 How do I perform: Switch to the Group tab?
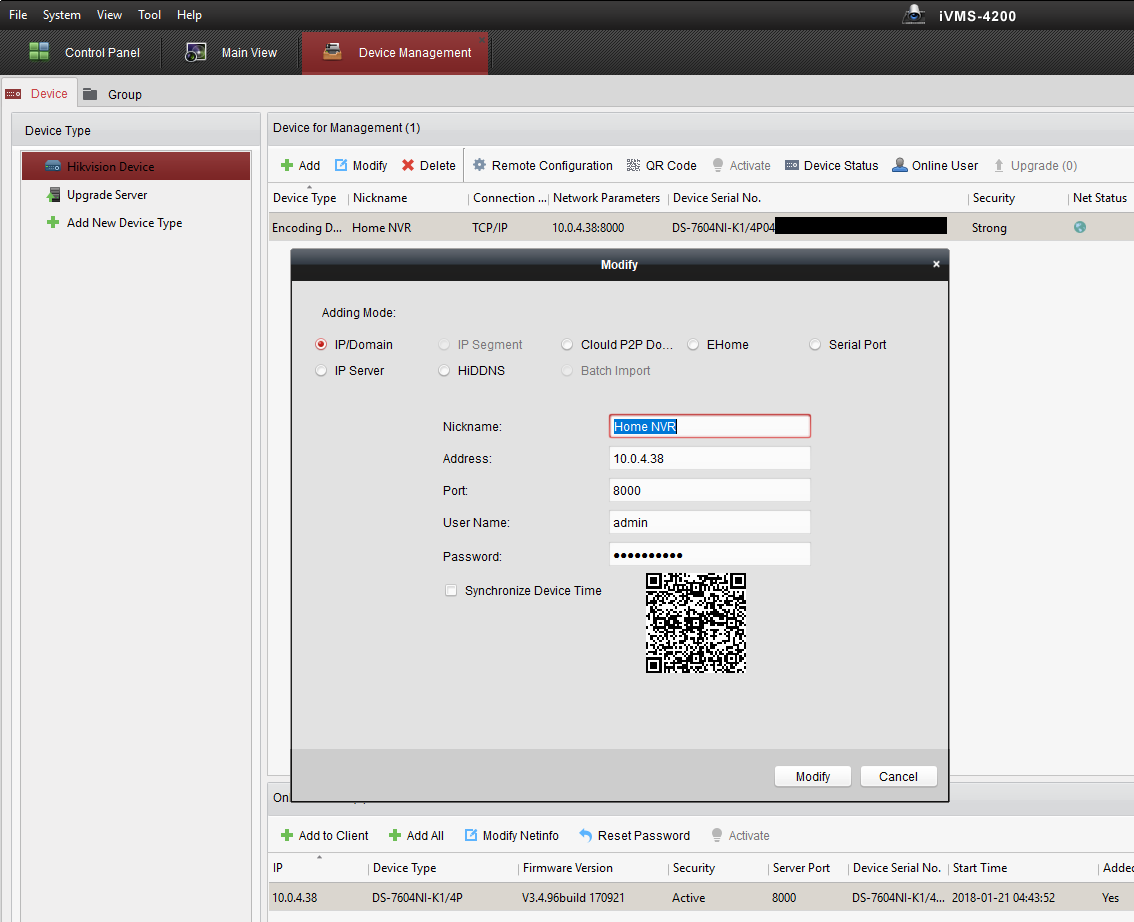[x=124, y=94]
